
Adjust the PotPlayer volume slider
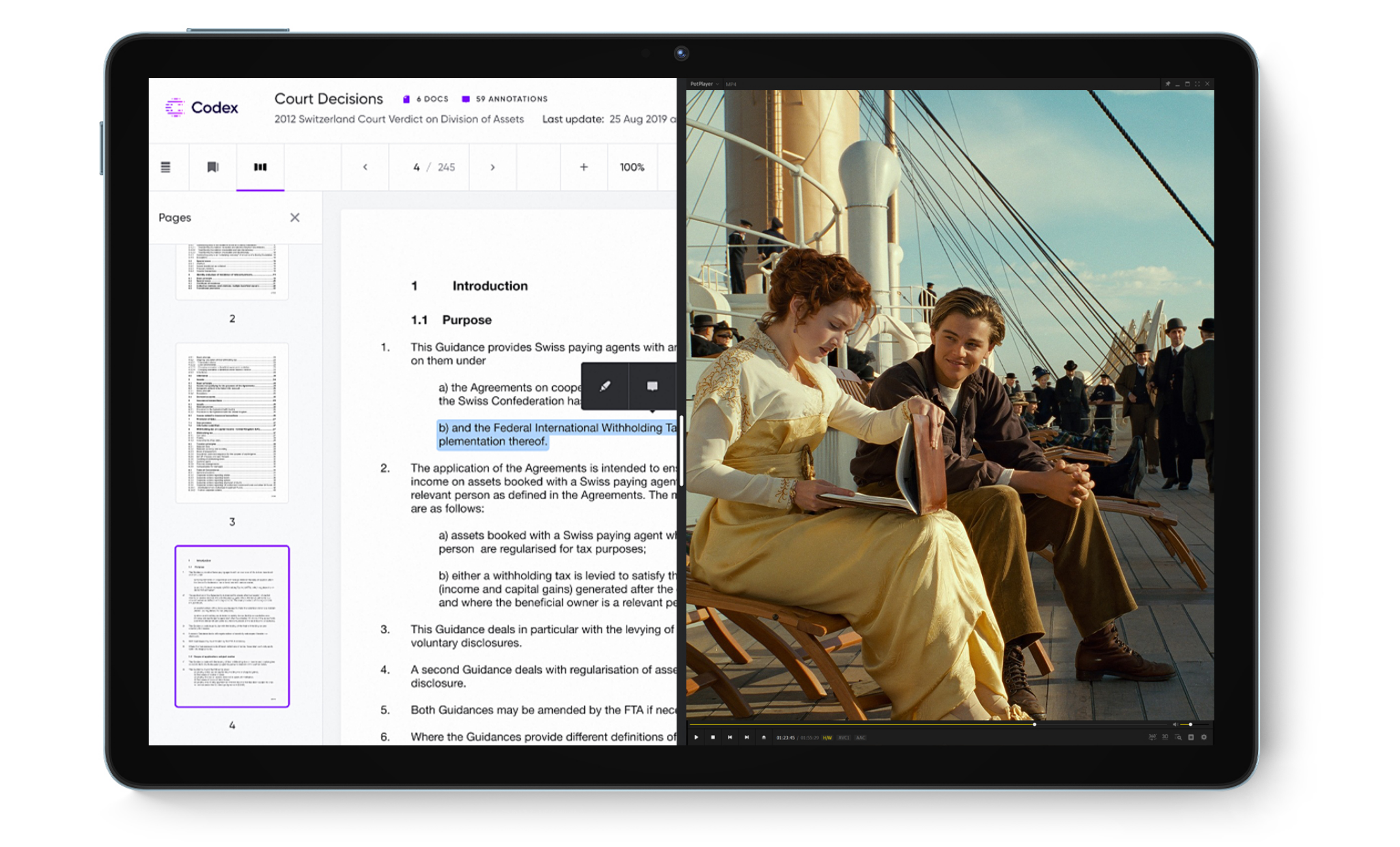click(1194, 724)
